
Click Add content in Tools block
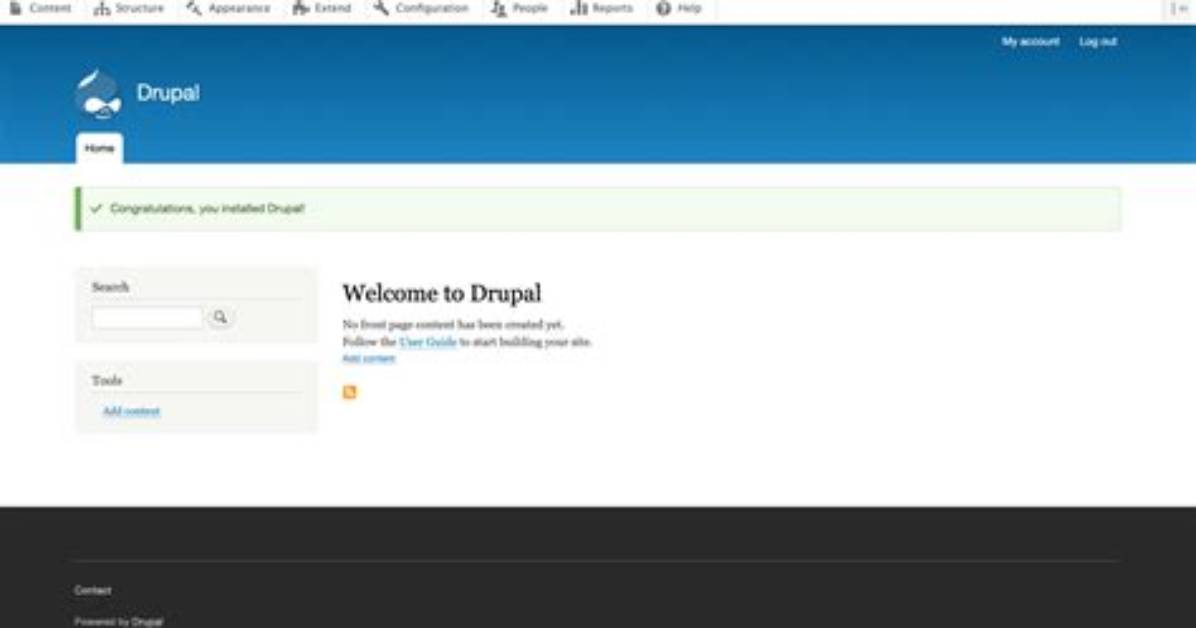(131, 411)
